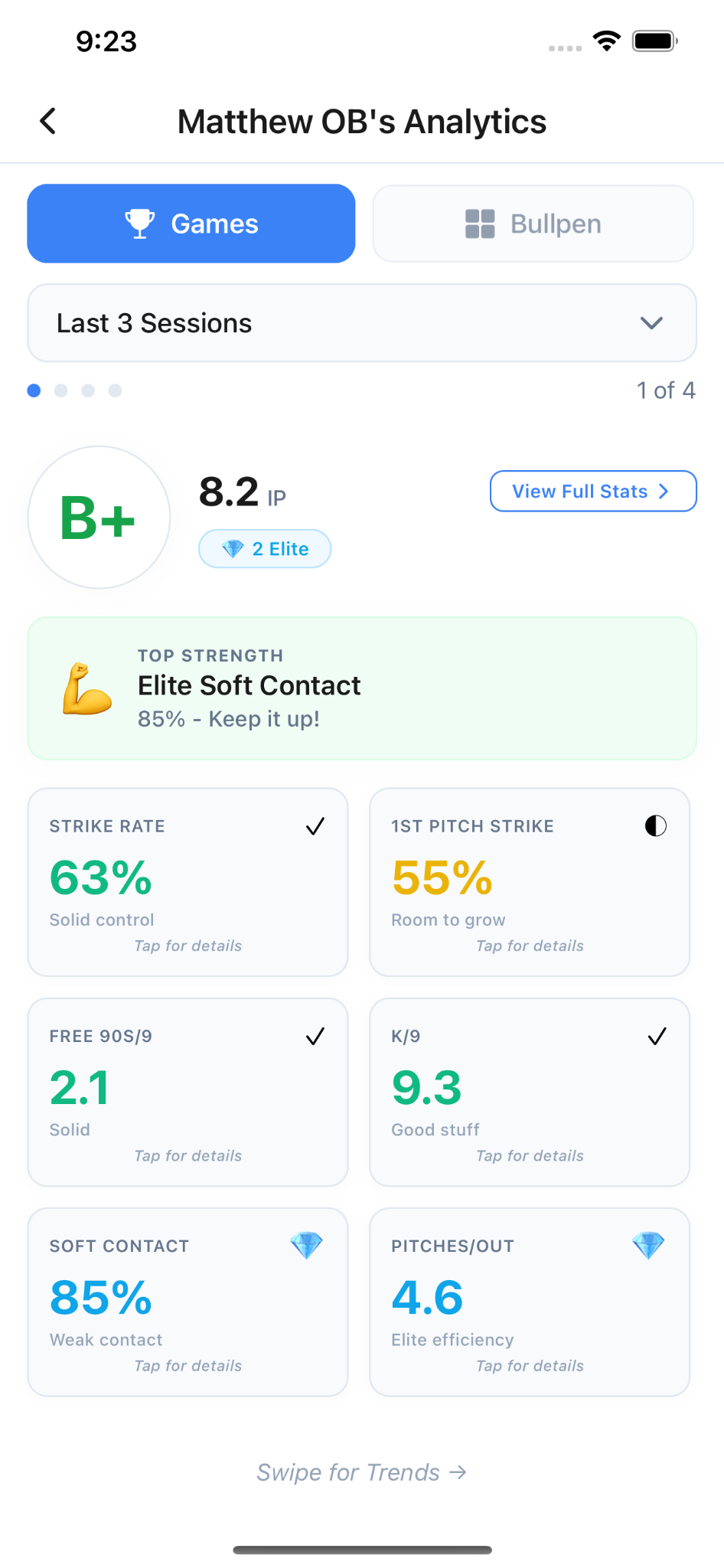
Task: Tap the diamond icon on the 2 Elite badge
Action: [x=234, y=548]
